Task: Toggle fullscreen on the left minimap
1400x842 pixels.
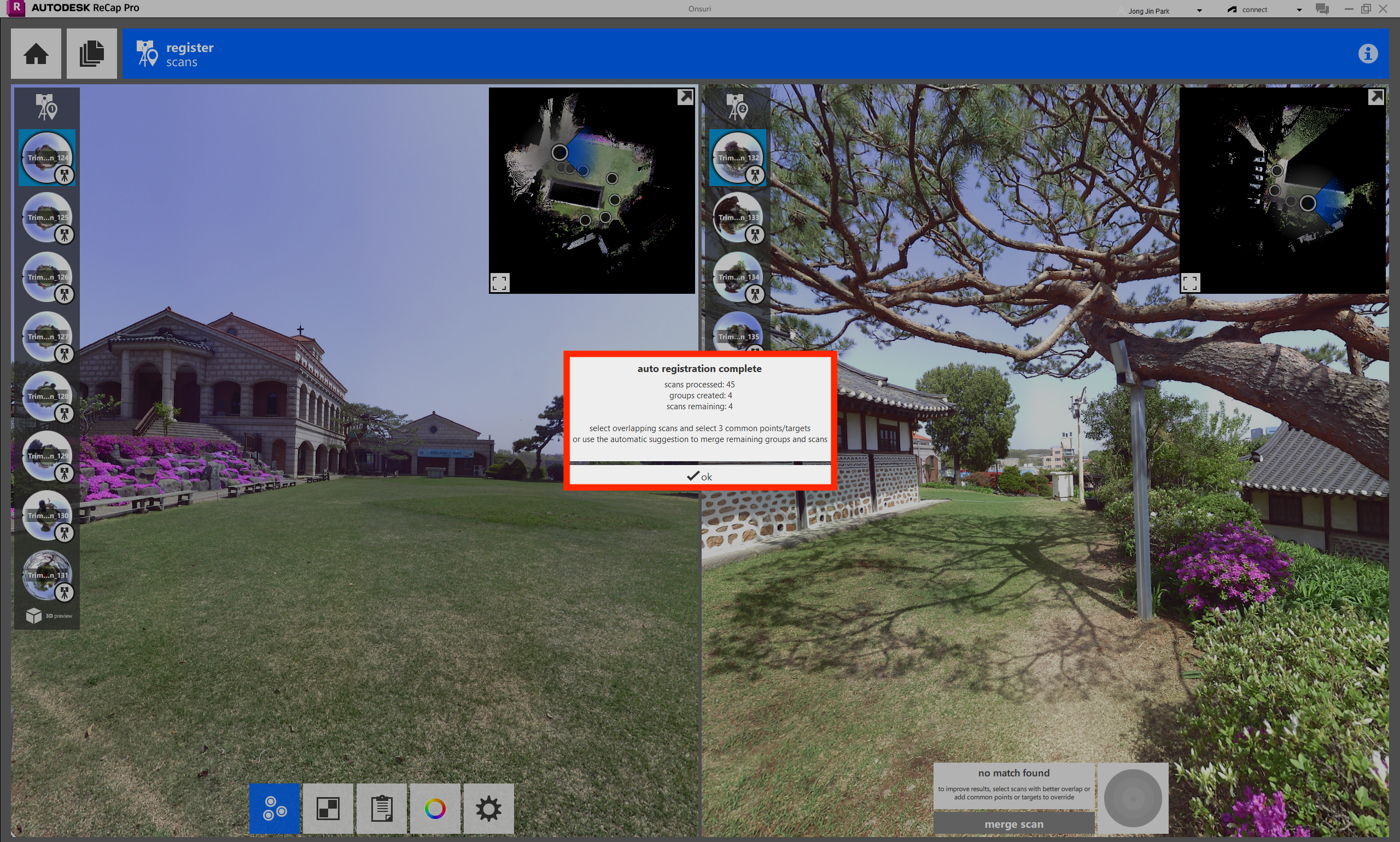Action: pos(499,282)
